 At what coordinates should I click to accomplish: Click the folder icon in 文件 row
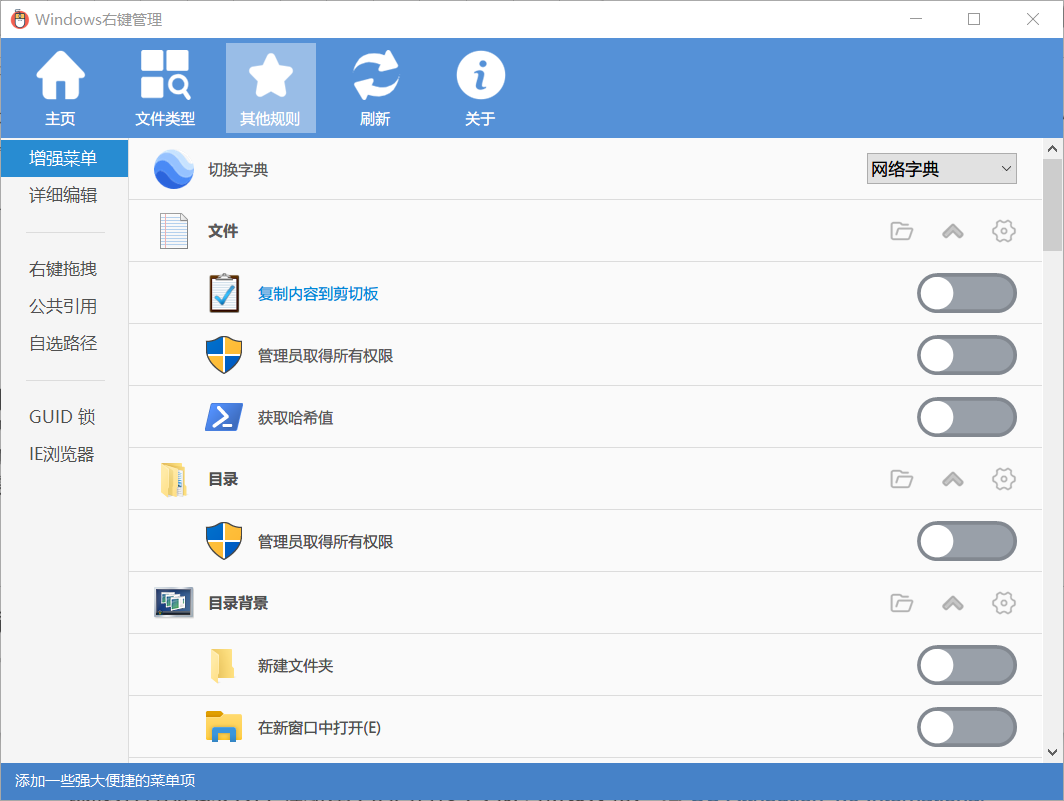[x=902, y=231]
